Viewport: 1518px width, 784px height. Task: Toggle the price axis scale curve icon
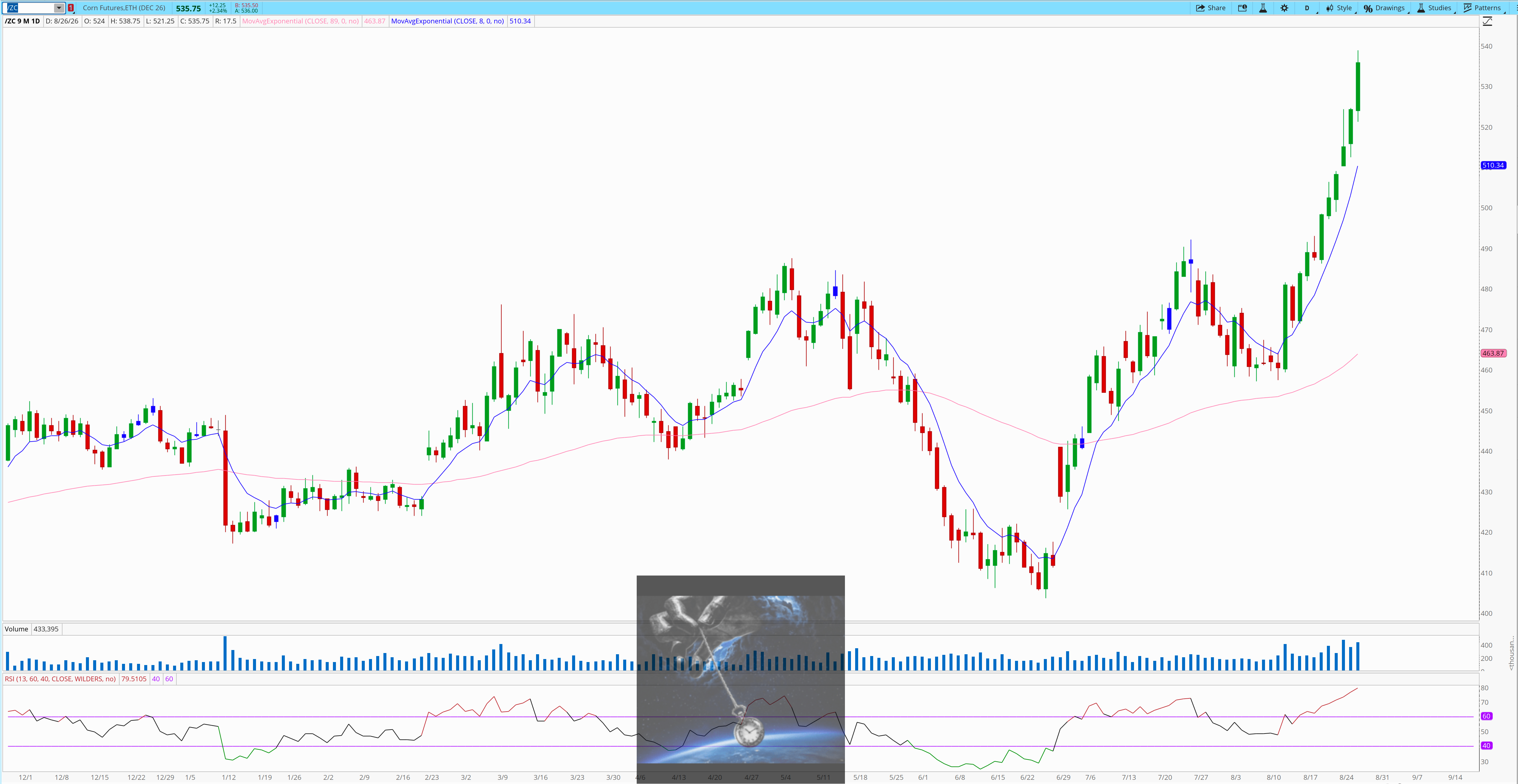(x=1487, y=21)
